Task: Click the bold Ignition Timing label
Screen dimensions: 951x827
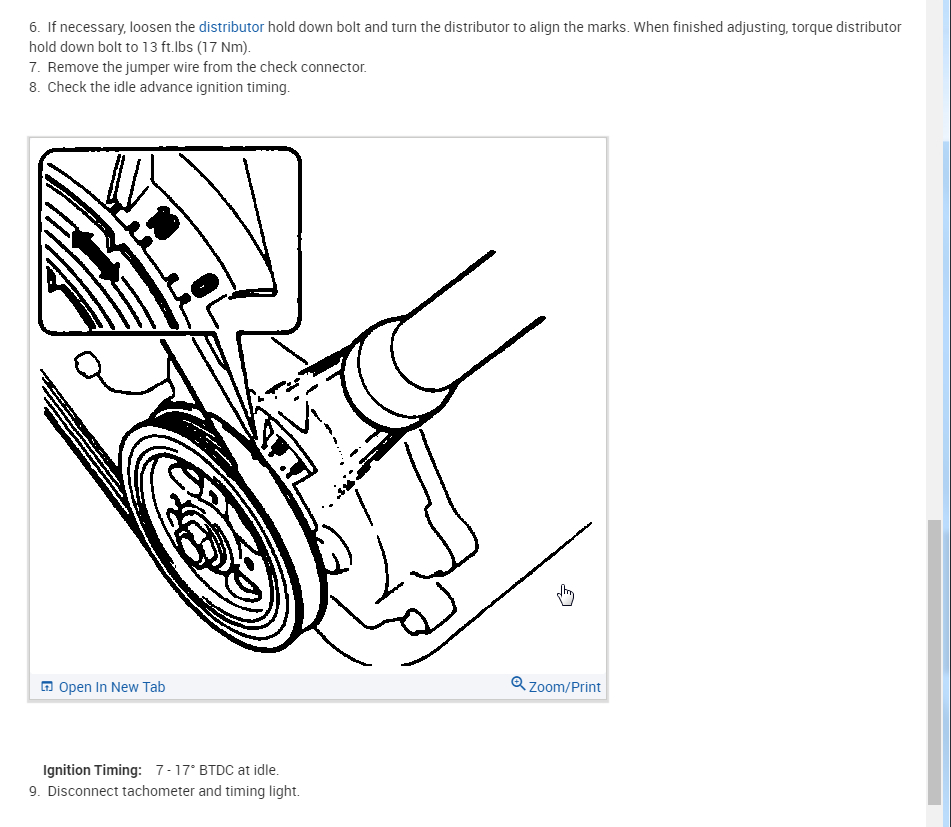Action: tap(92, 770)
